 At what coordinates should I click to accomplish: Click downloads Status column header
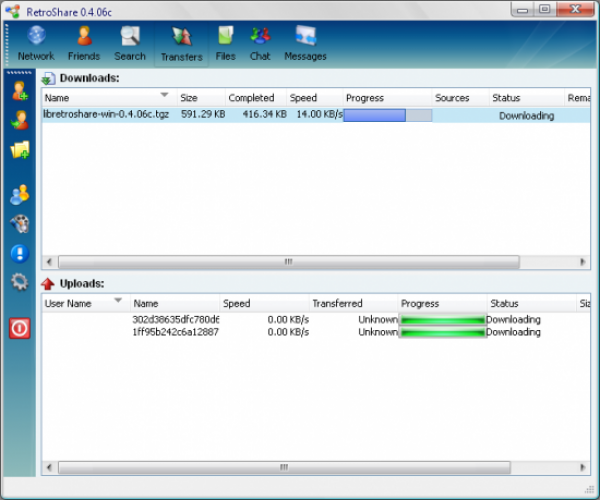click(x=527, y=98)
